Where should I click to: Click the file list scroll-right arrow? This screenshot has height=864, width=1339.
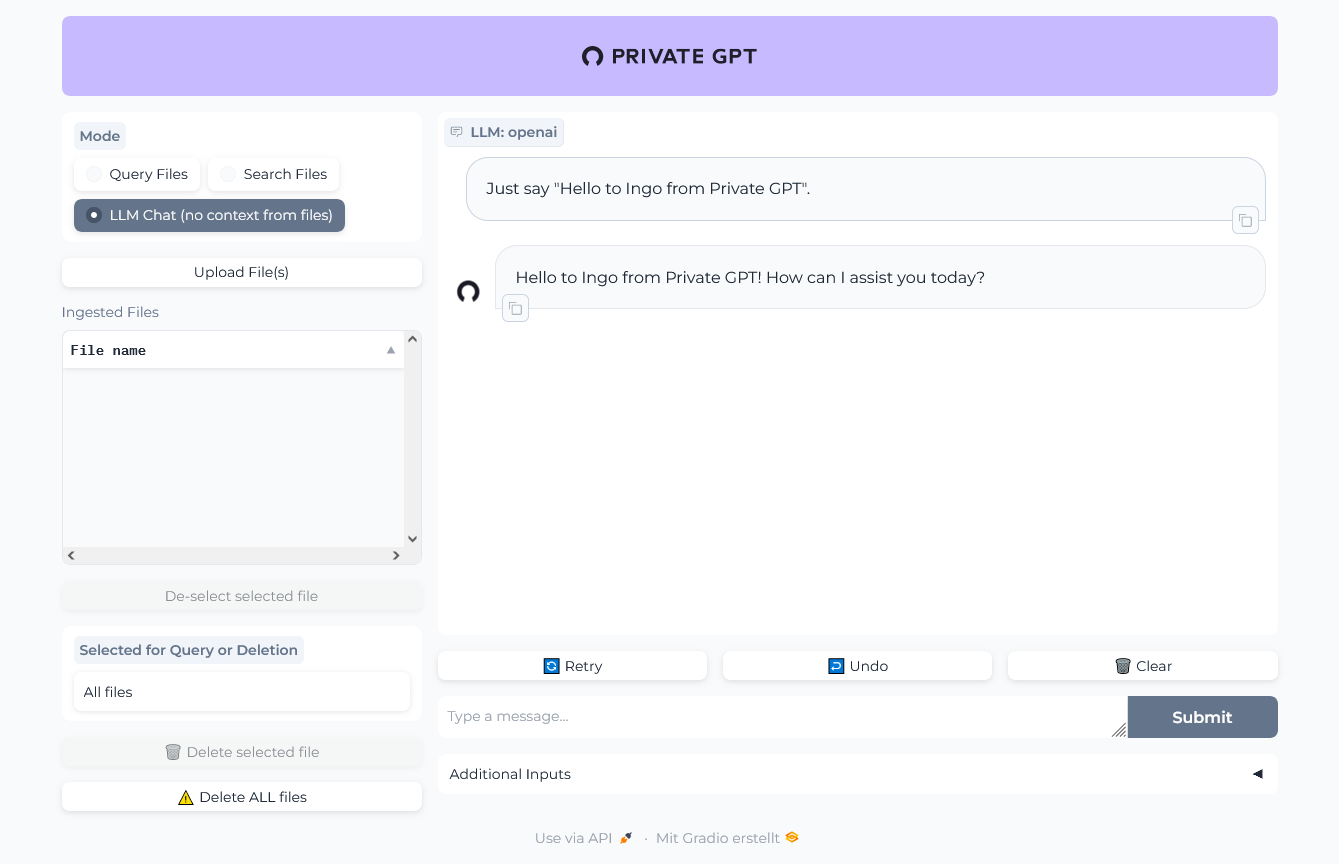tap(396, 555)
